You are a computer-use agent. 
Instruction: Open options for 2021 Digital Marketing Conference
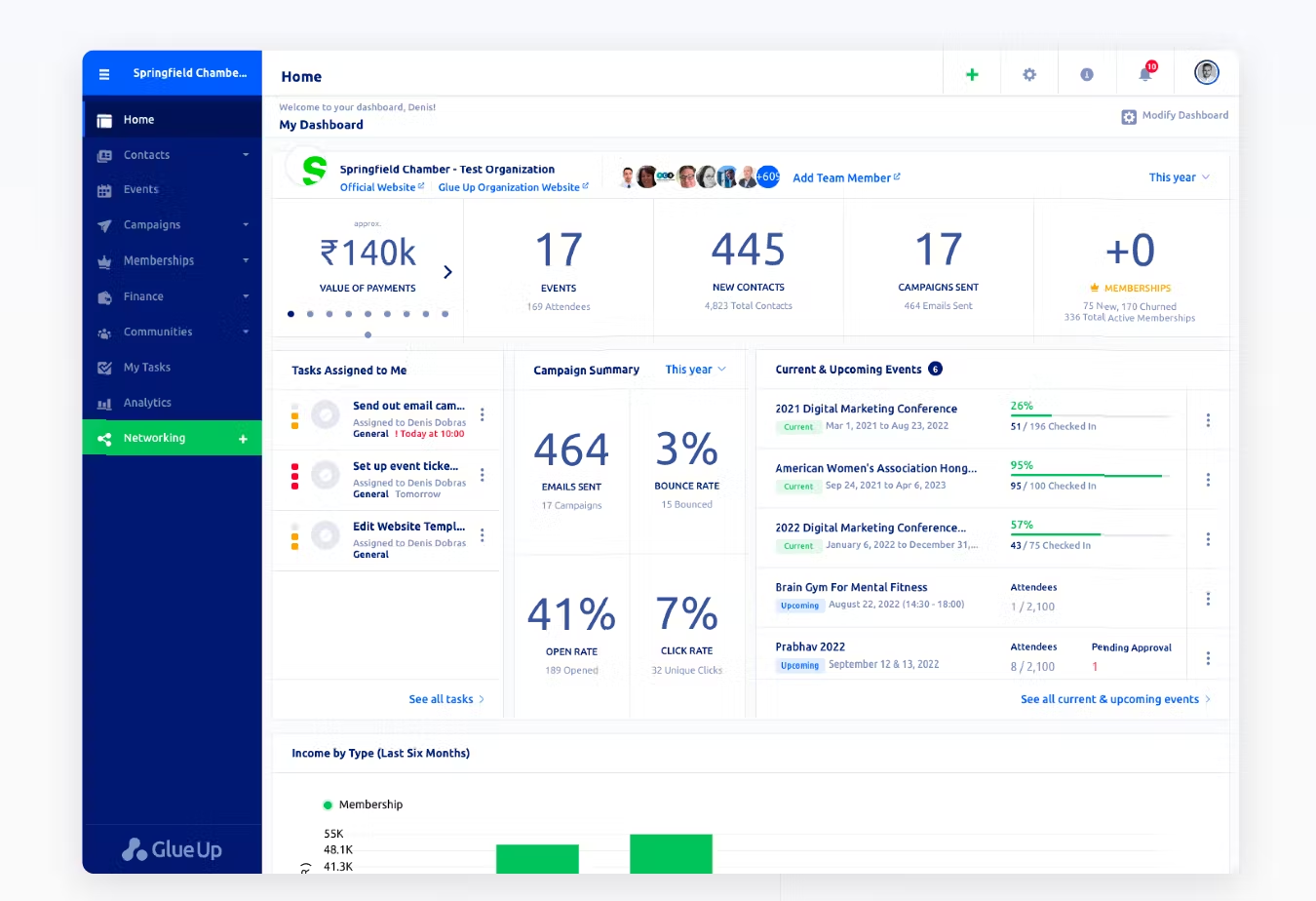tap(1208, 420)
